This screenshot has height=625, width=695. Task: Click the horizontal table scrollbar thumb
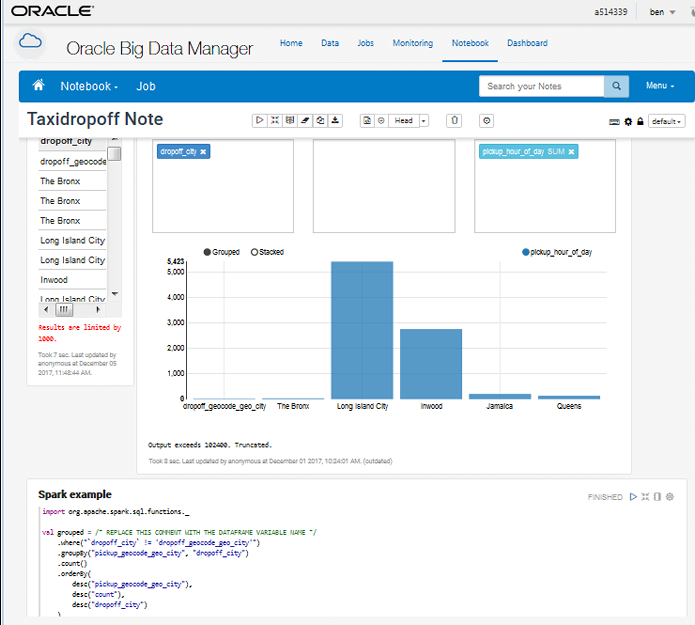point(64,309)
